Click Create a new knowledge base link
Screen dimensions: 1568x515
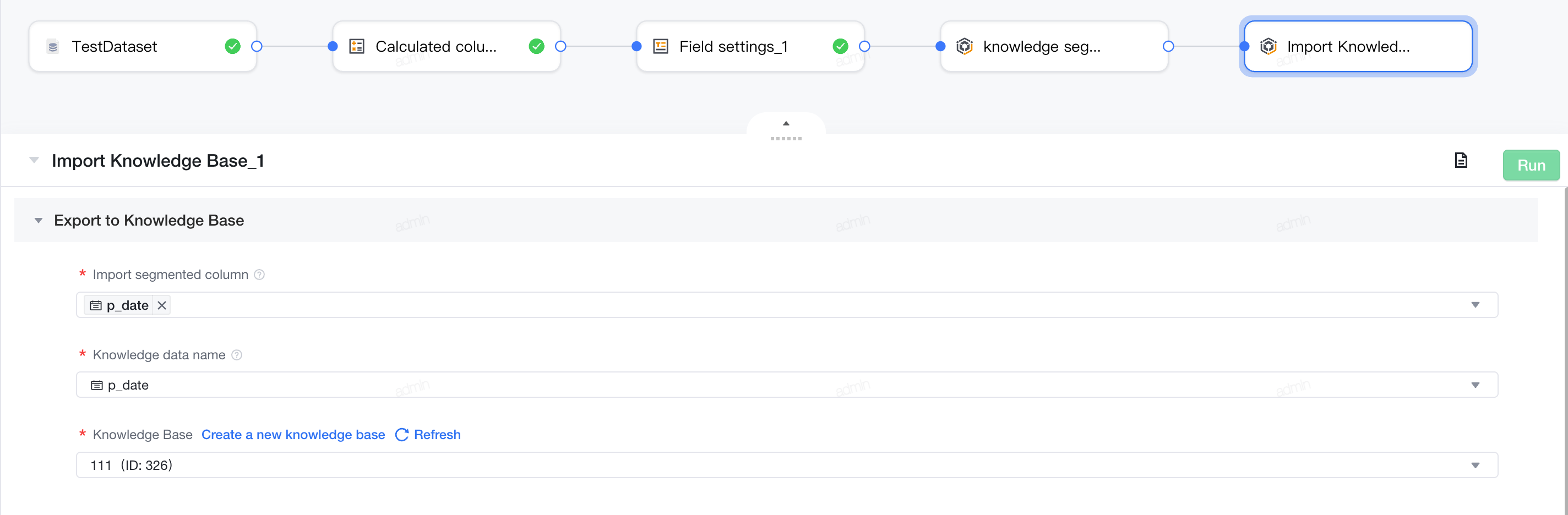click(x=293, y=435)
